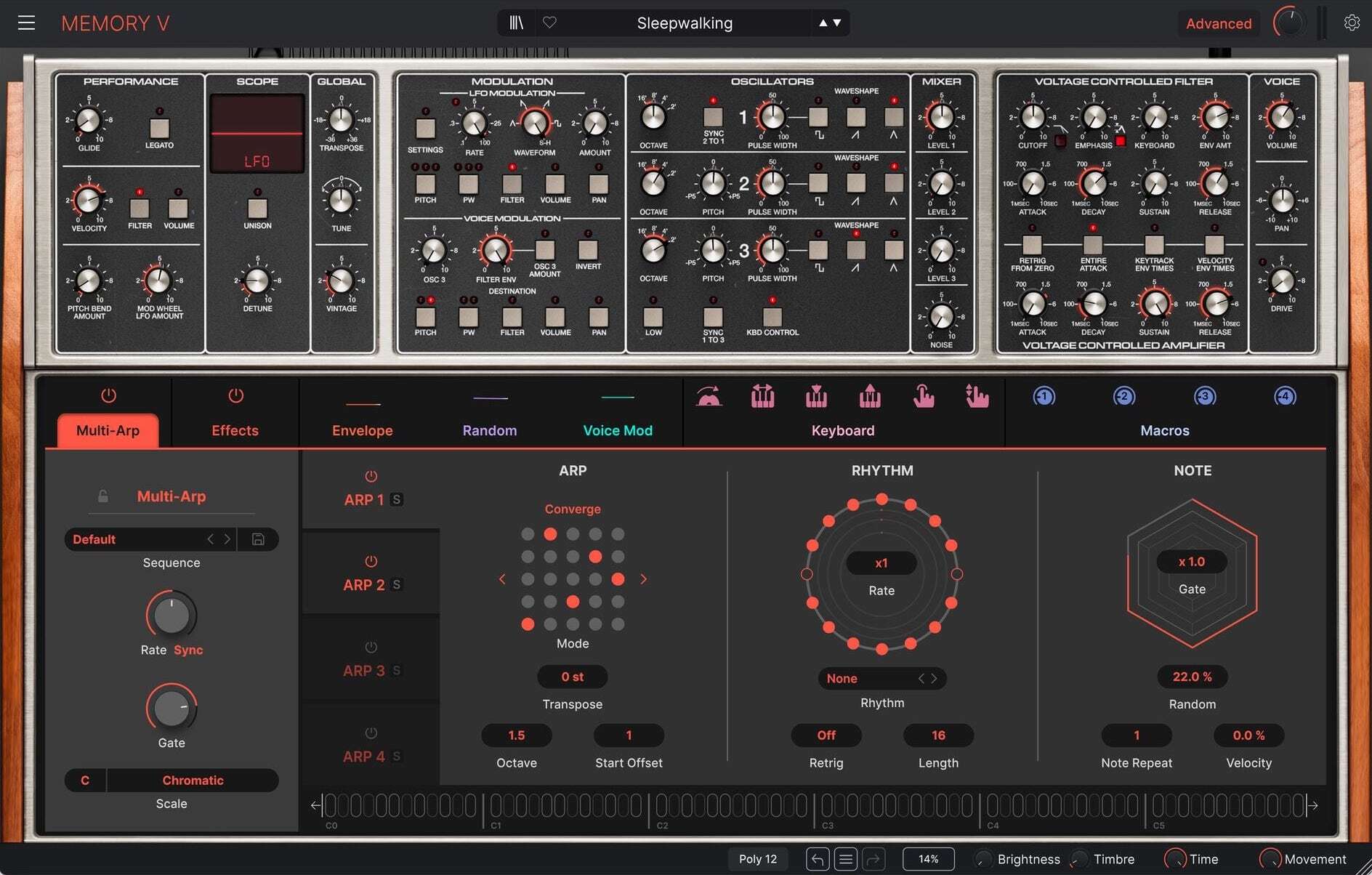Click the third pink keyboard icon
The image size is (1372, 875).
pyautogui.click(x=816, y=396)
